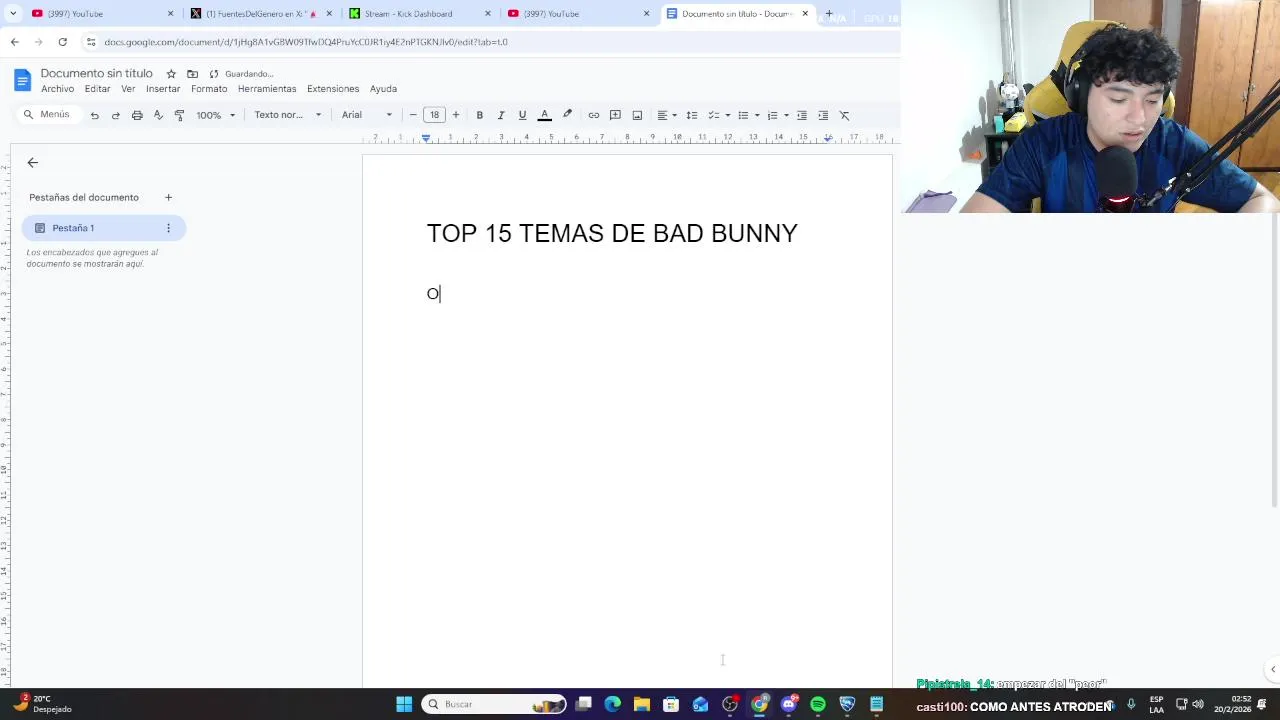Click the Google Docs home icon
Image resolution: width=1280 pixels, height=720 pixels.
click(22, 81)
